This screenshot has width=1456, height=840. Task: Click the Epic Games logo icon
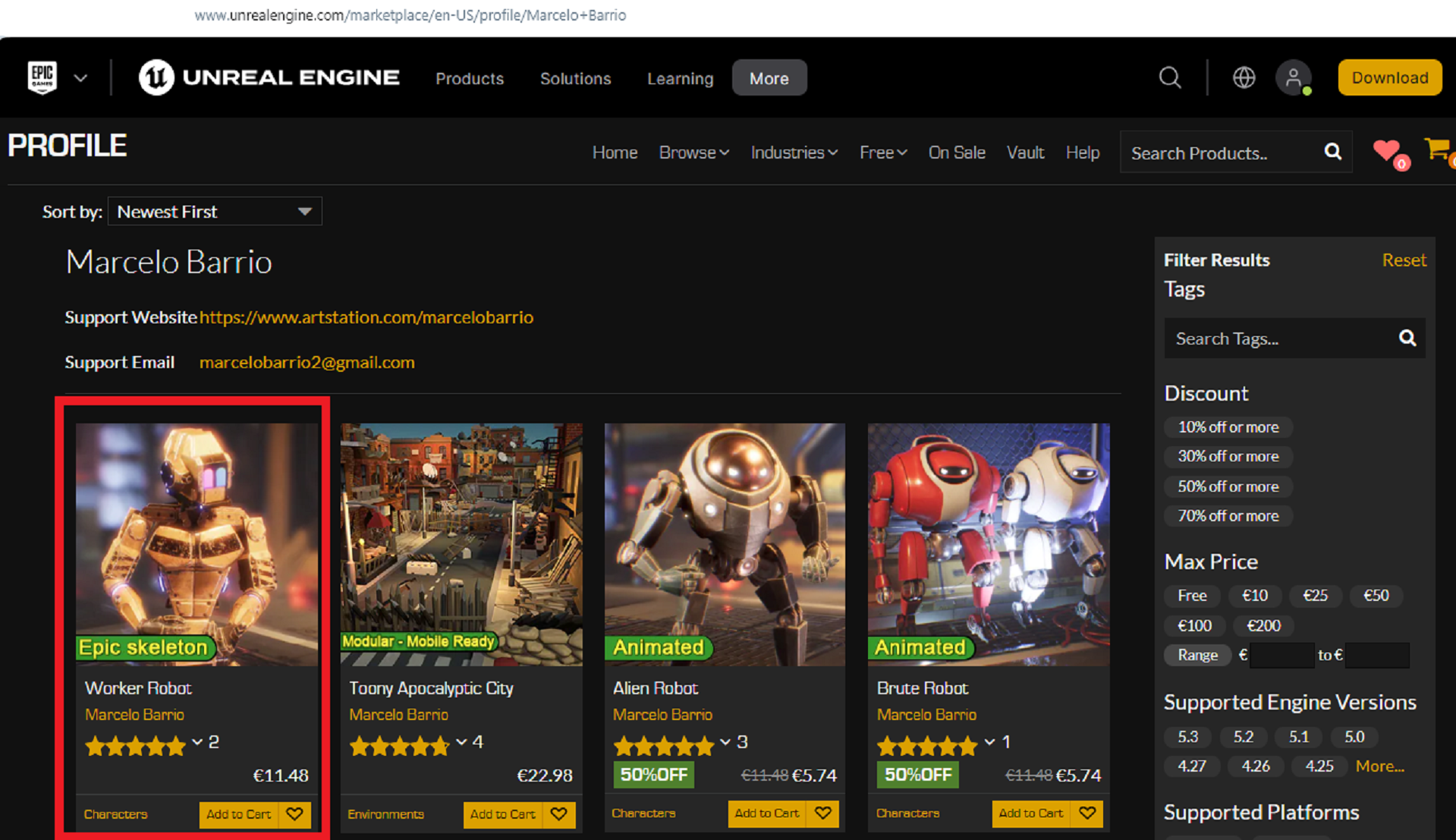[x=42, y=77]
